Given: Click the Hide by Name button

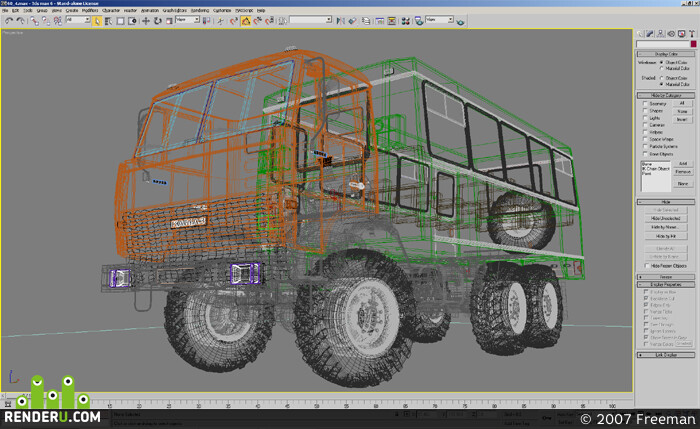Looking at the screenshot, I should point(665,227).
